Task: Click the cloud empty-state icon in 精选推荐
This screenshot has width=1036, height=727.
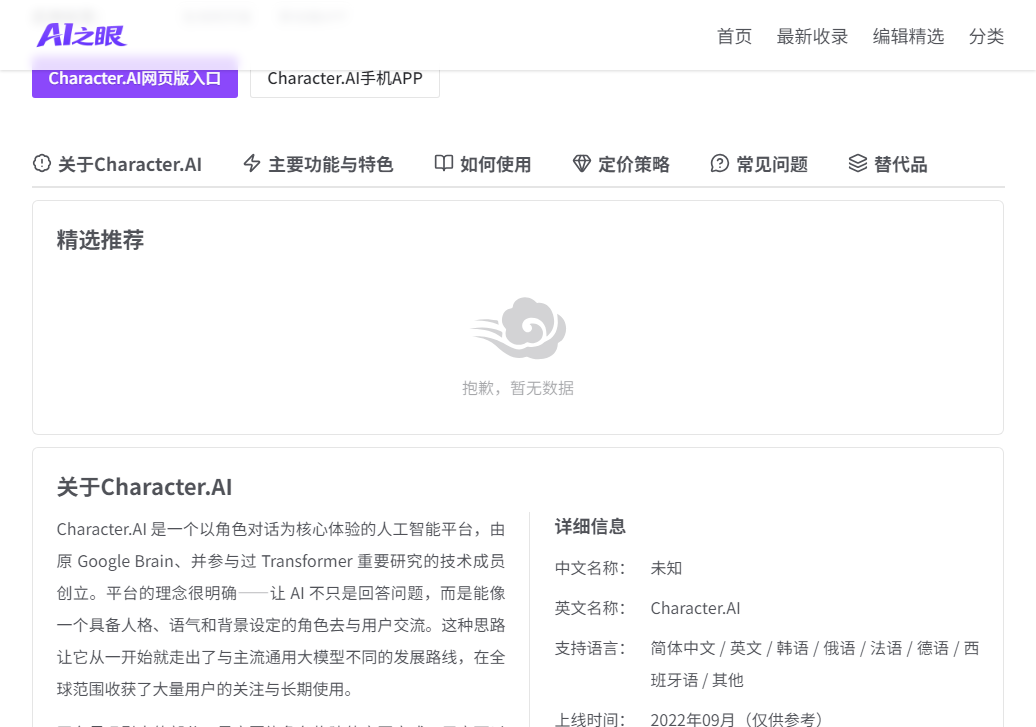Action: [x=519, y=328]
